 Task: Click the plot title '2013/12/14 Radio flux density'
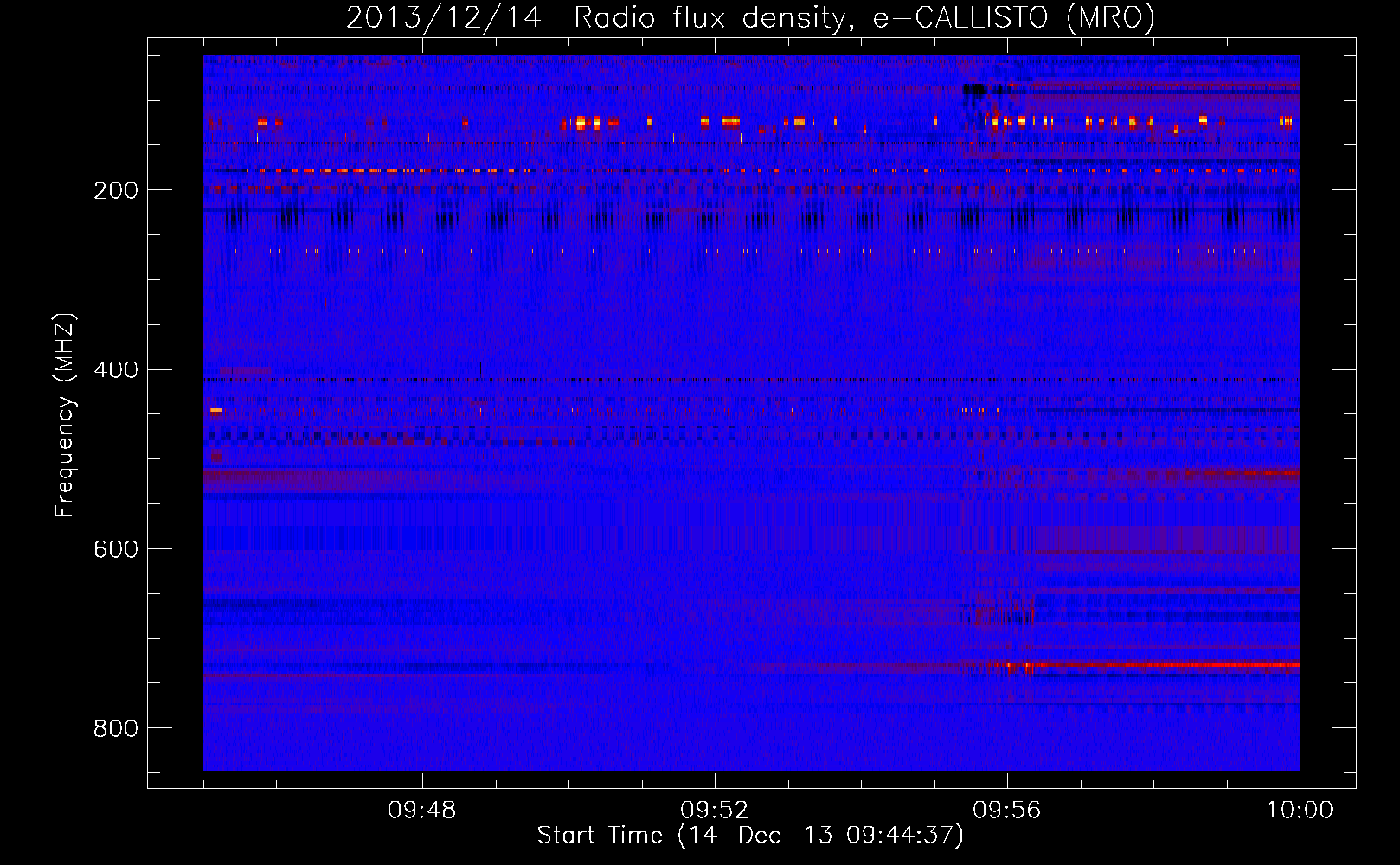(x=750, y=17)
